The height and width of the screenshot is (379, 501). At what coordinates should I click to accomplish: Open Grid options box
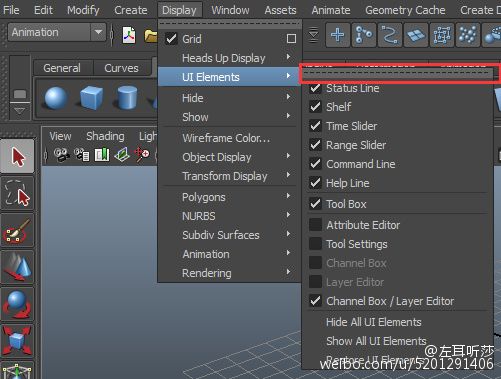click(291, 39)
